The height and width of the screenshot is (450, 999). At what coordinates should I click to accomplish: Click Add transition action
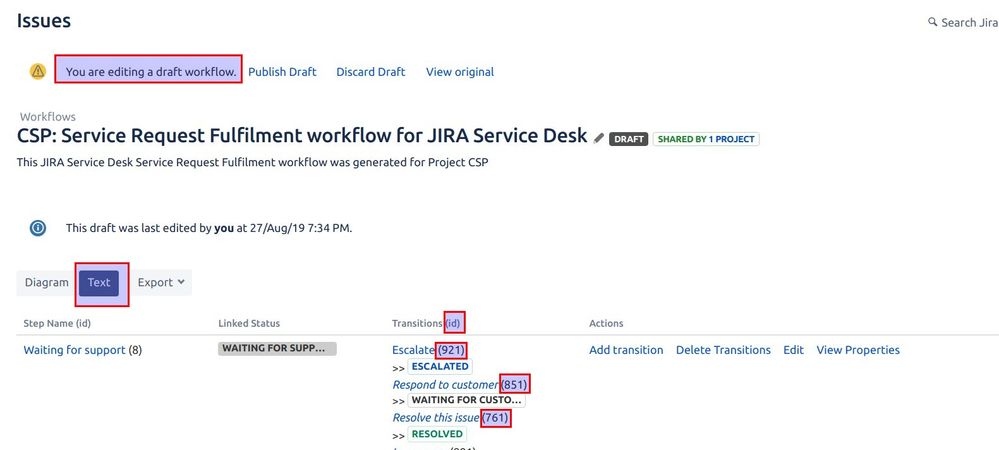[x=626, y=350]
